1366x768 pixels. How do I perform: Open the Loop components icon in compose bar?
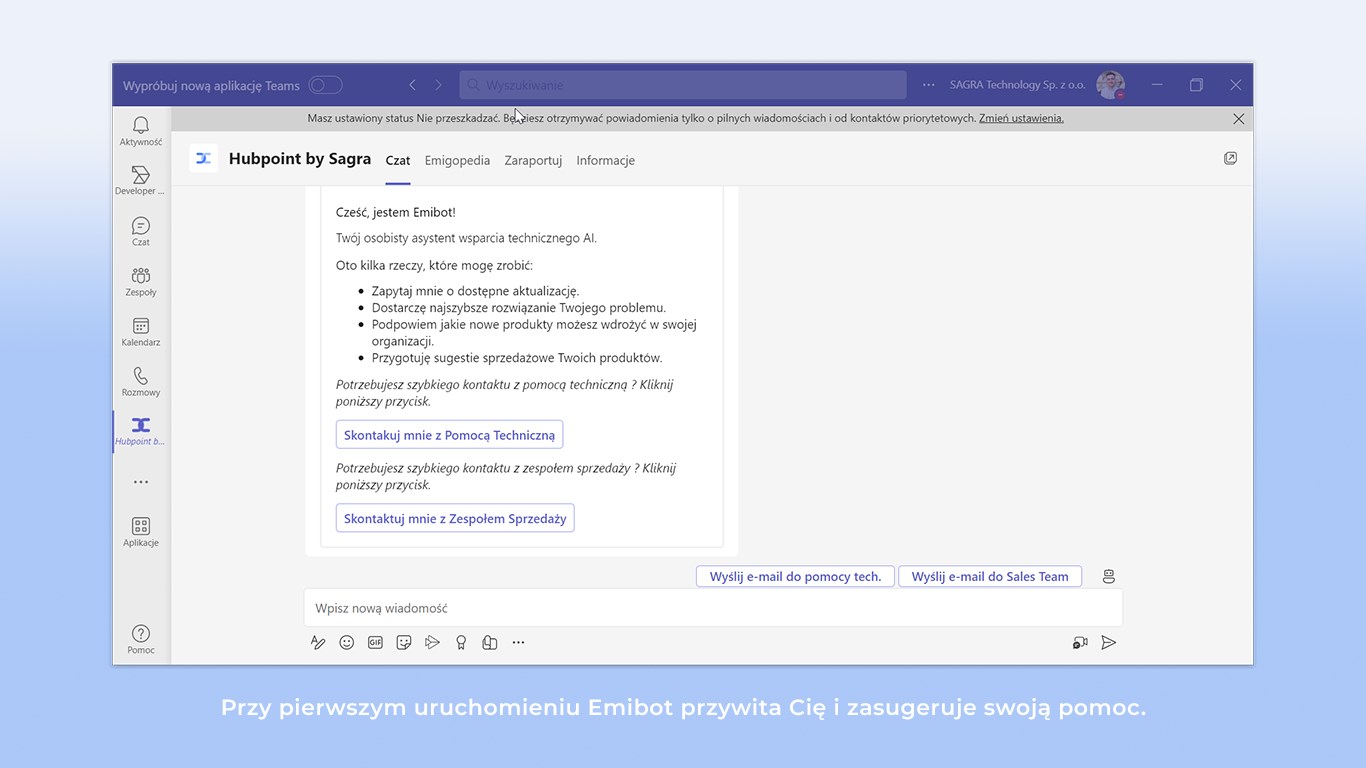pos(490,643)
